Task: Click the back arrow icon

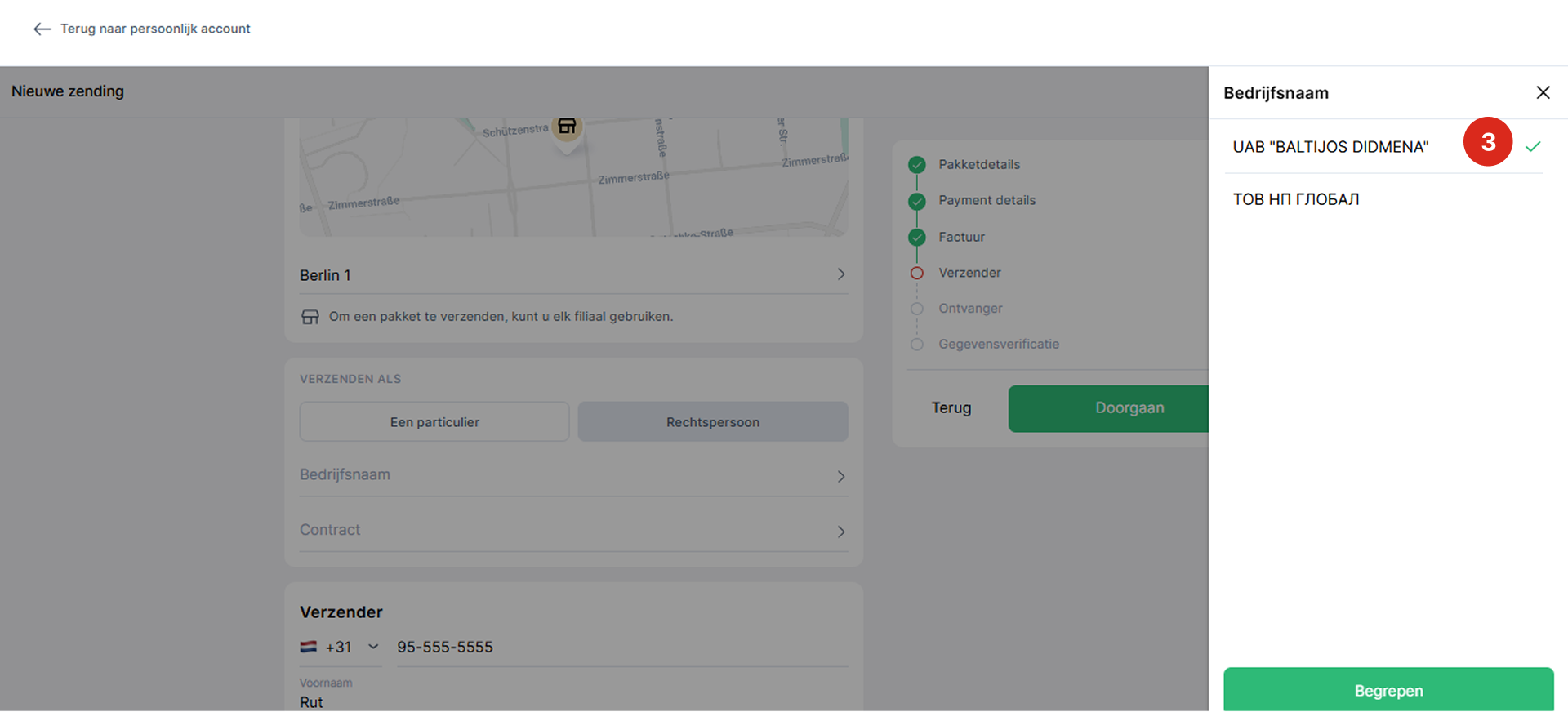Action: point(42,29)
